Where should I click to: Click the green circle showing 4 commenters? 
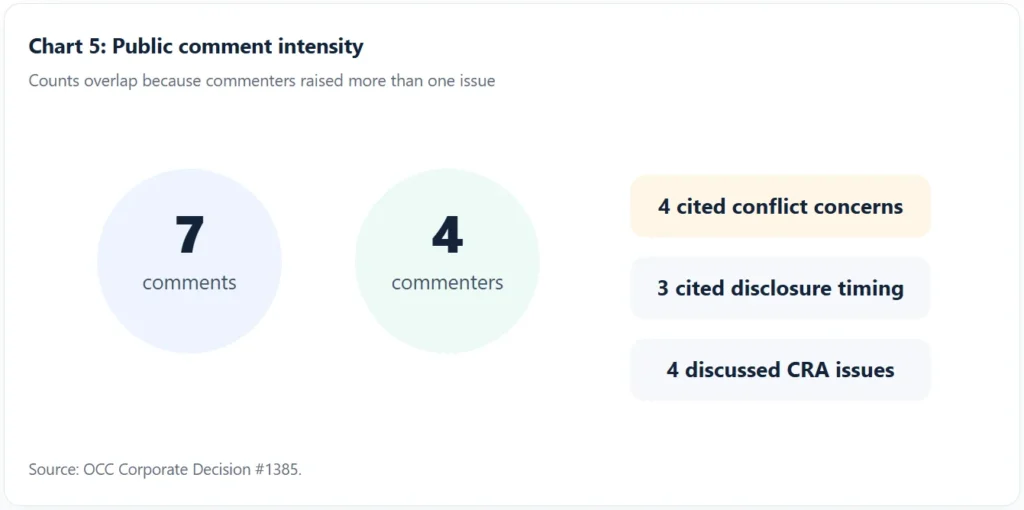pyautogui.click(x=447, y=261)
